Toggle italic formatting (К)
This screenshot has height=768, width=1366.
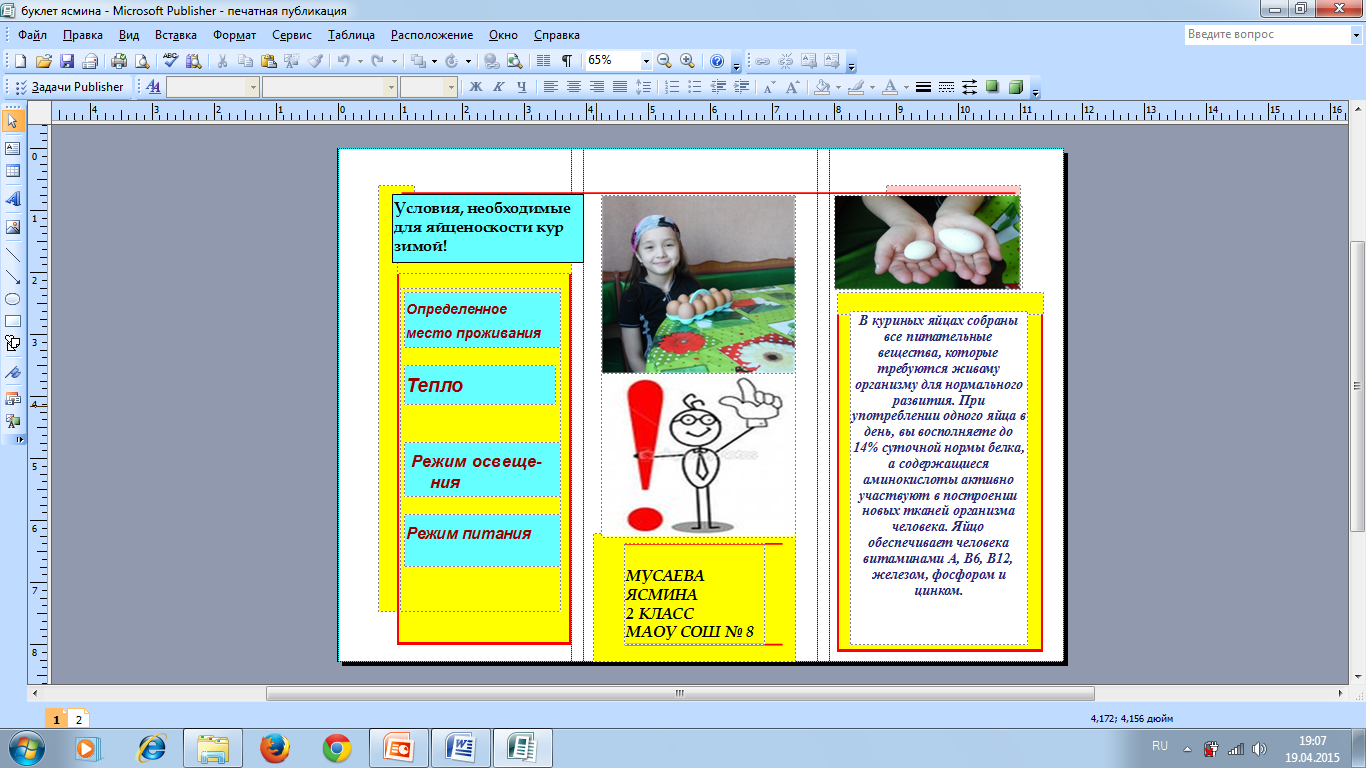[x=498, y=87]
